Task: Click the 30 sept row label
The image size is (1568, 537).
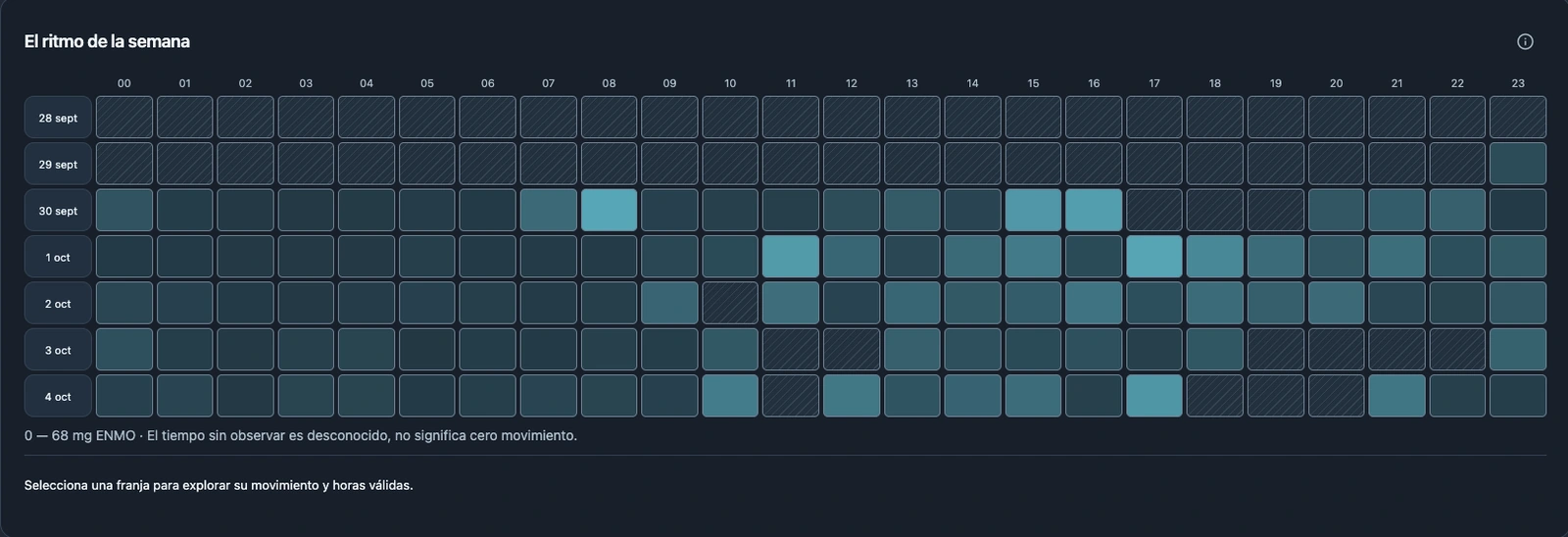Action: click(x=58, y=211)
